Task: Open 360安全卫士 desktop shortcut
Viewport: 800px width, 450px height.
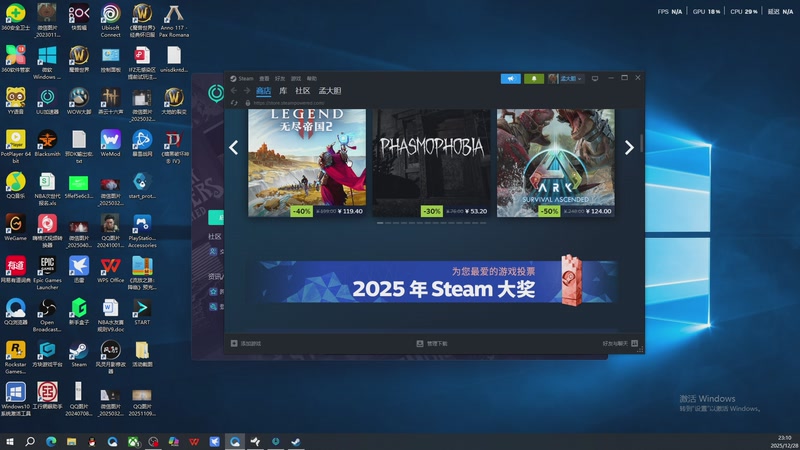Action: [15, 17]
